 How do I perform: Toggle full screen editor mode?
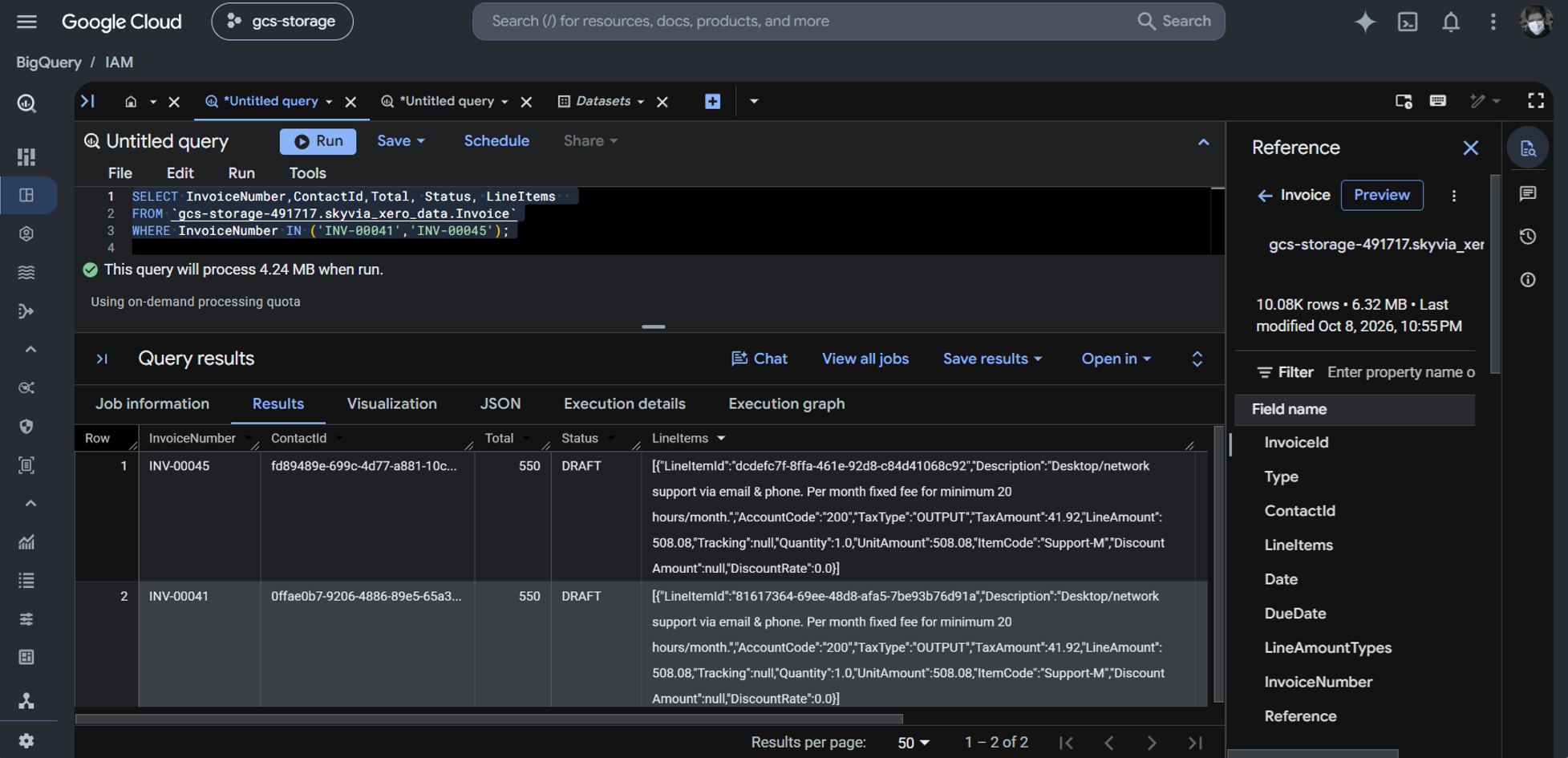1535,101
